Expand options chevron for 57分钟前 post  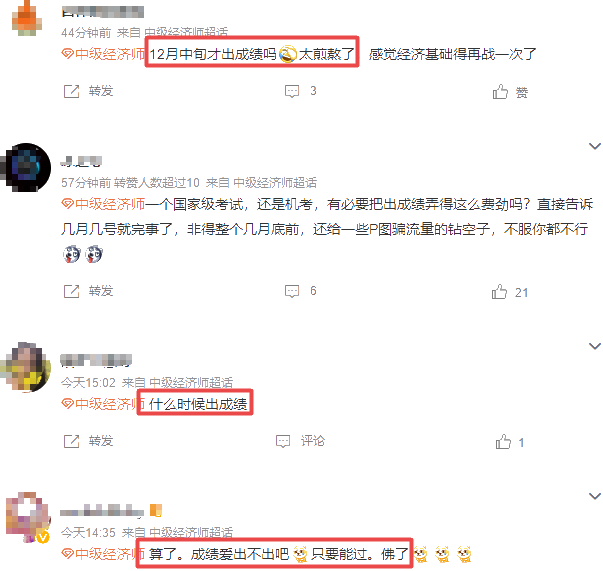click(595, 146)
